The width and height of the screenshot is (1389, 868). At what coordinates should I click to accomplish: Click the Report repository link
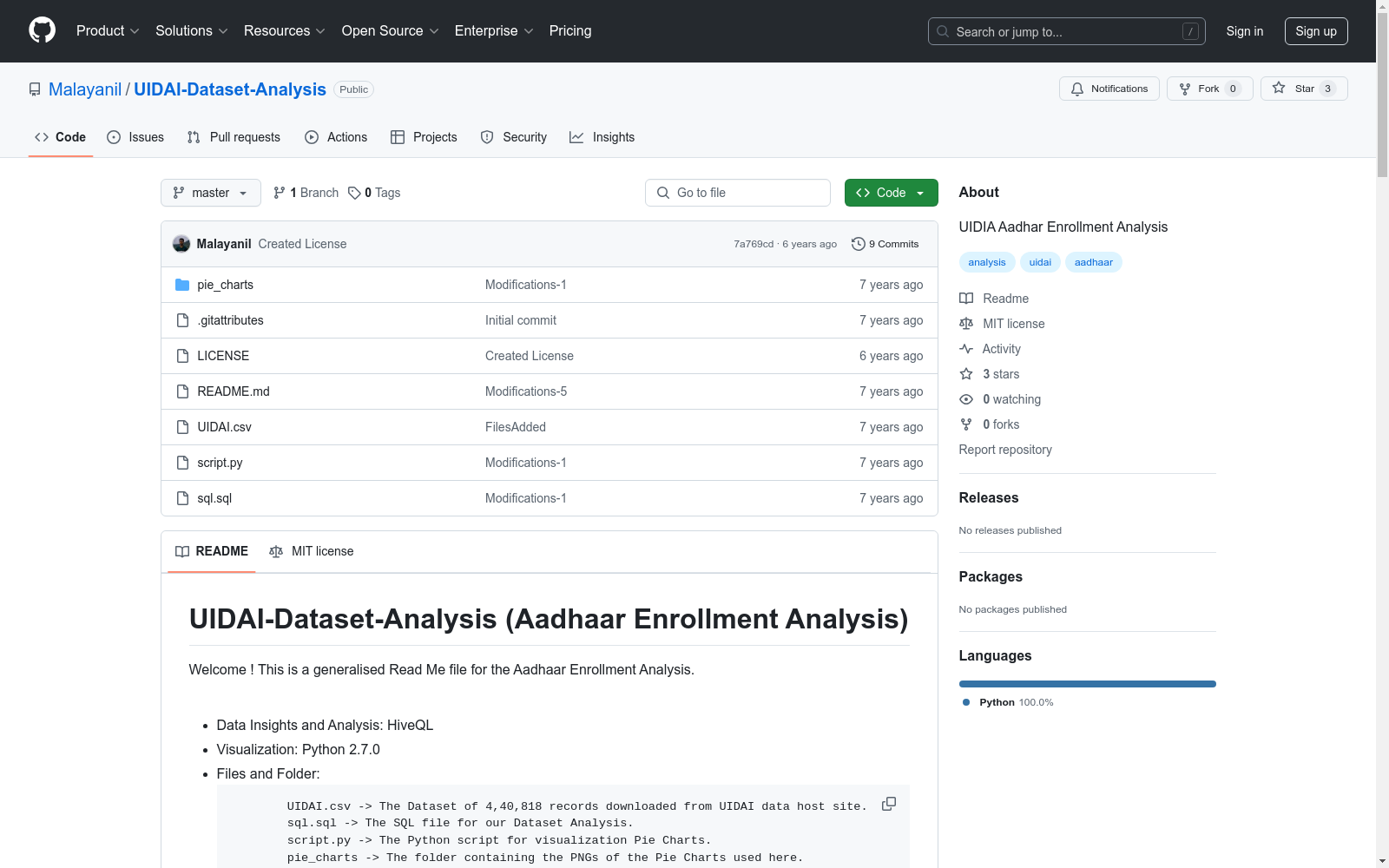click(1005, 450)
